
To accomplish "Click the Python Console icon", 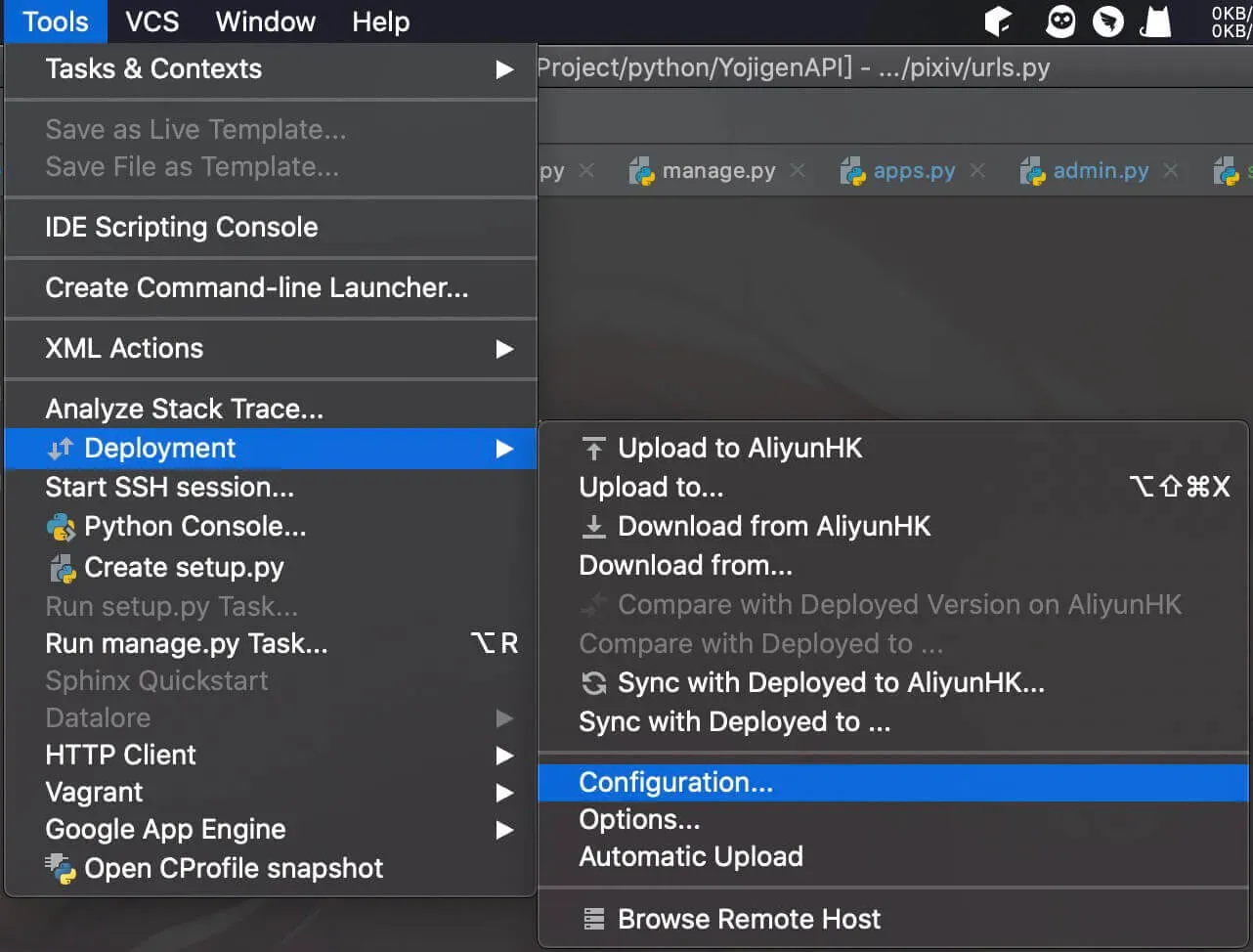I will point(61,528).
